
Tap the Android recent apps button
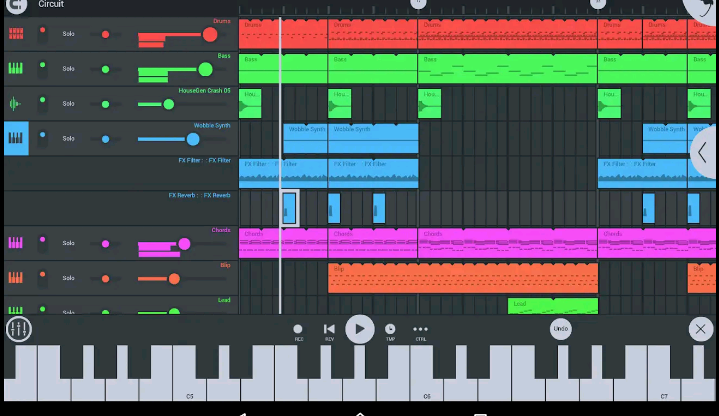click(x=480, y=414)
